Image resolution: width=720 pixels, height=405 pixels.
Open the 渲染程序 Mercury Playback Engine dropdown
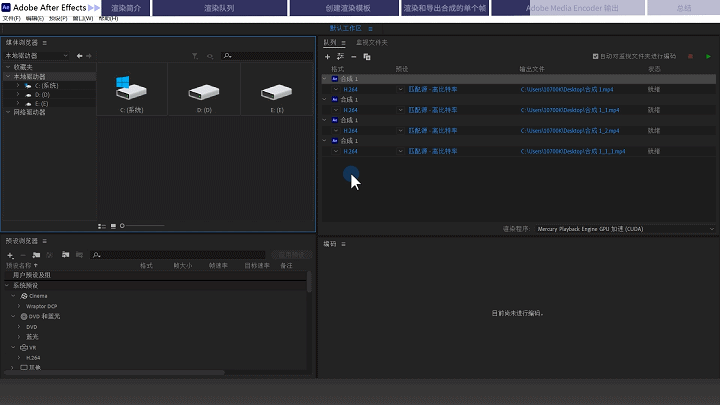tap(625, 229)
